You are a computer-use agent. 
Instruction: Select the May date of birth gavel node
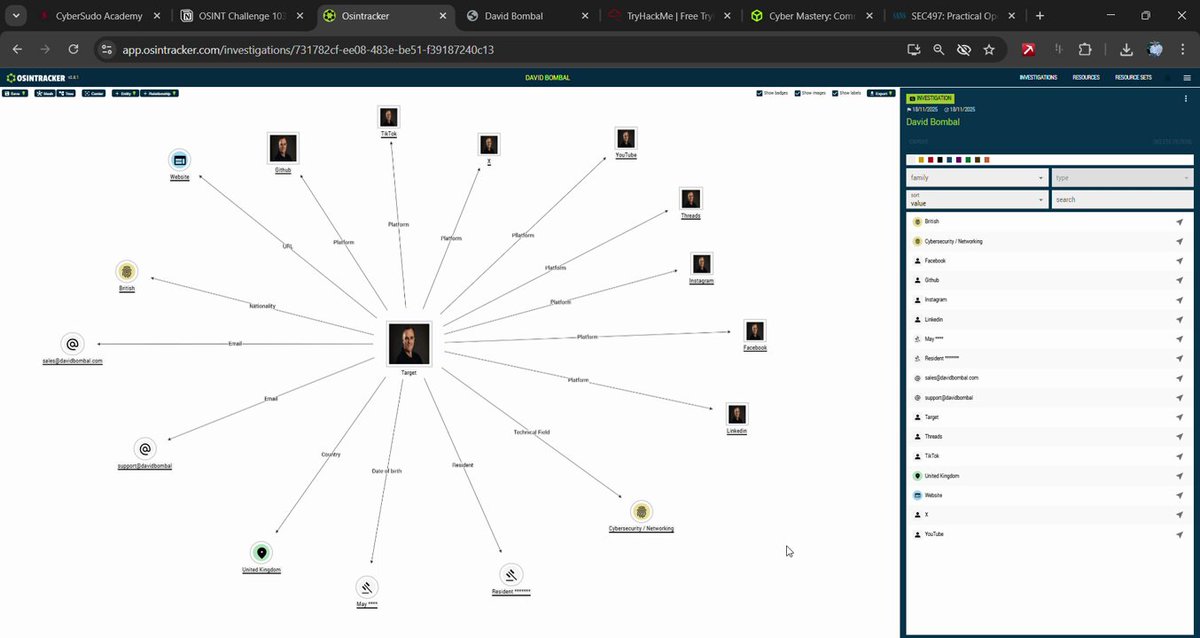pos(366,588)
